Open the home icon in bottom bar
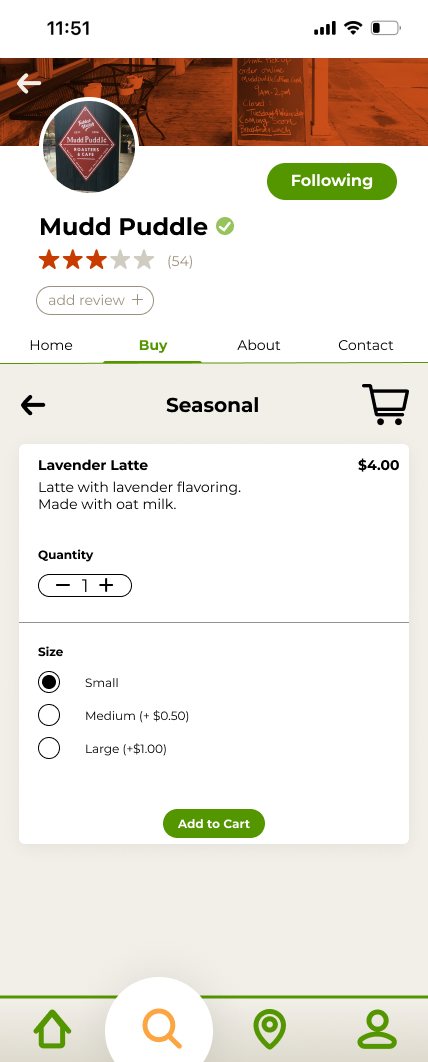The image size is (428, 1062). click(52, 1029)
